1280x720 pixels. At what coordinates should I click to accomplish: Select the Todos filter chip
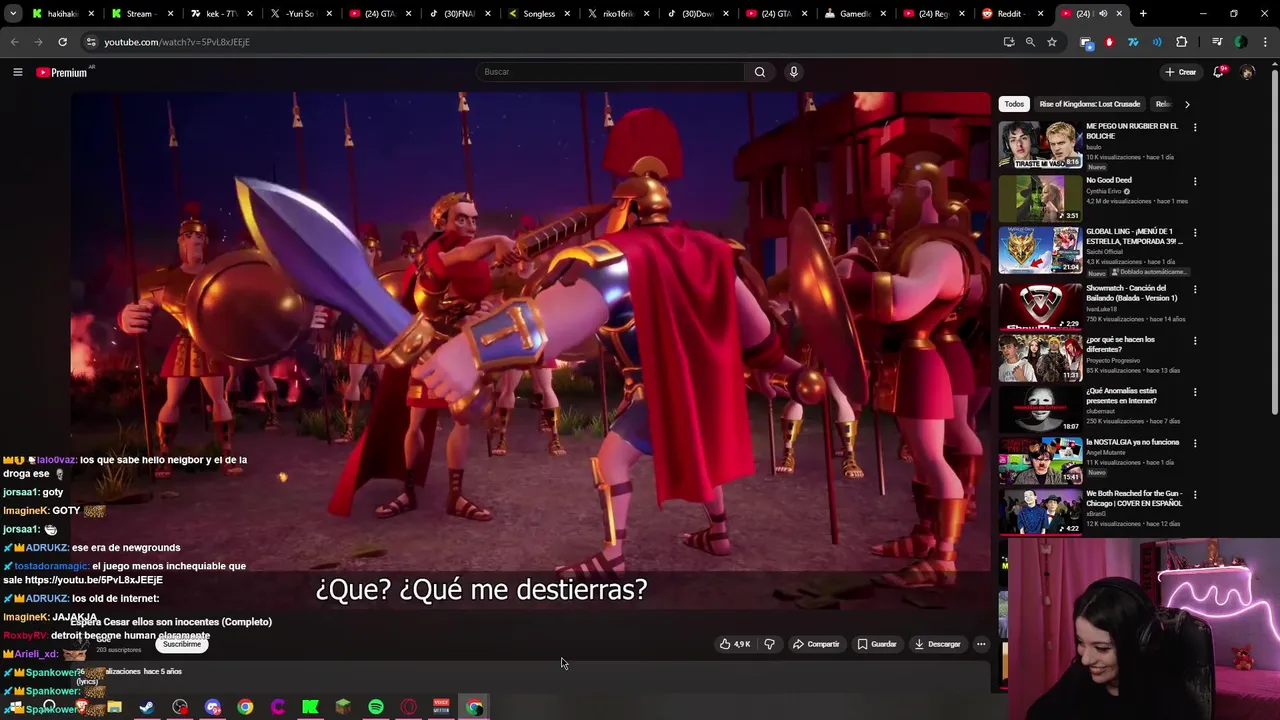pyautogui.click(x=1014, y=104)
